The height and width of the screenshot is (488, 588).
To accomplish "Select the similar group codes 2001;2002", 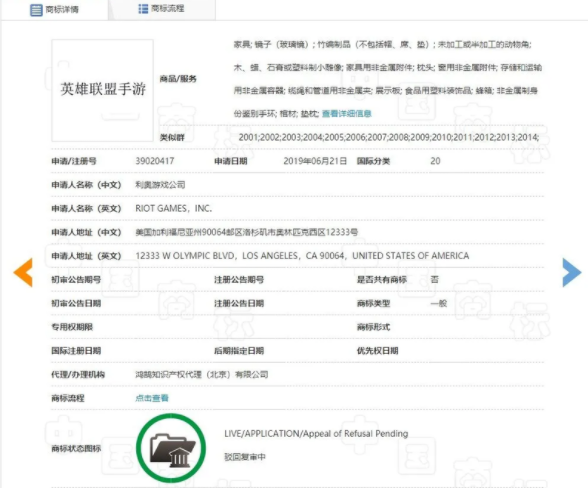I will click(260, 137).
